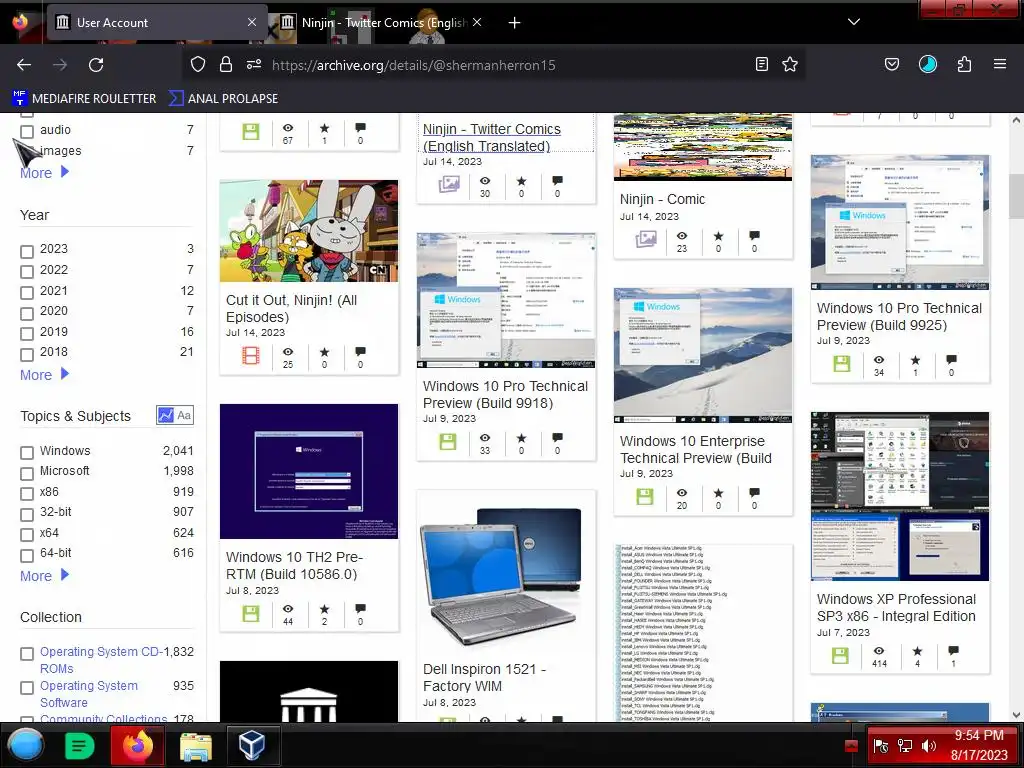Image resolution: width=1024 pixels, height=768 pixels.
Task: Open the site permissions icon in the address bar
Action: (x=253, y=64)
